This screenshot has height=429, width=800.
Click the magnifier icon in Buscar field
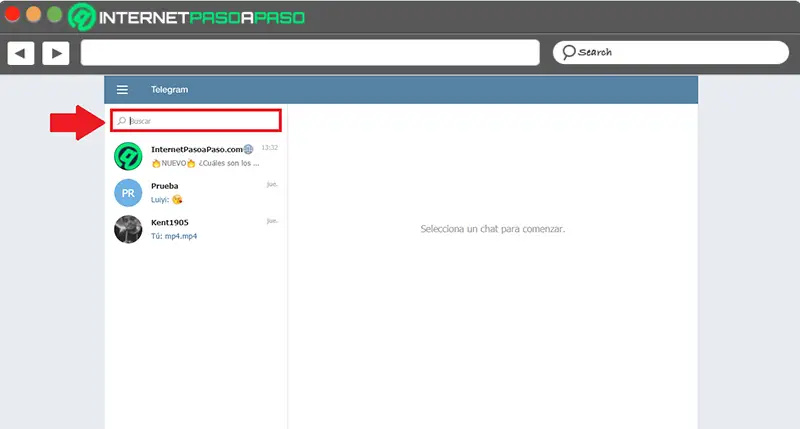pos(121,121)
